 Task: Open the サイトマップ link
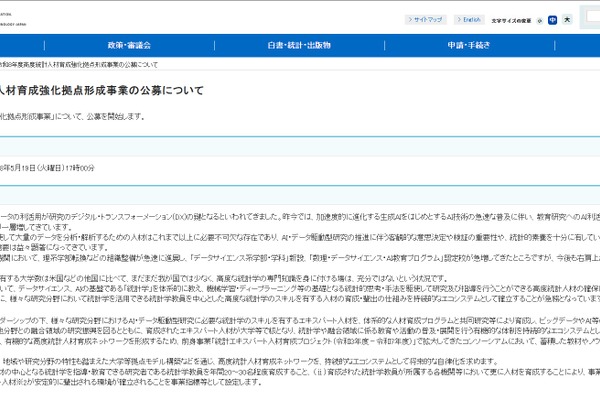(x=426, y=20)
